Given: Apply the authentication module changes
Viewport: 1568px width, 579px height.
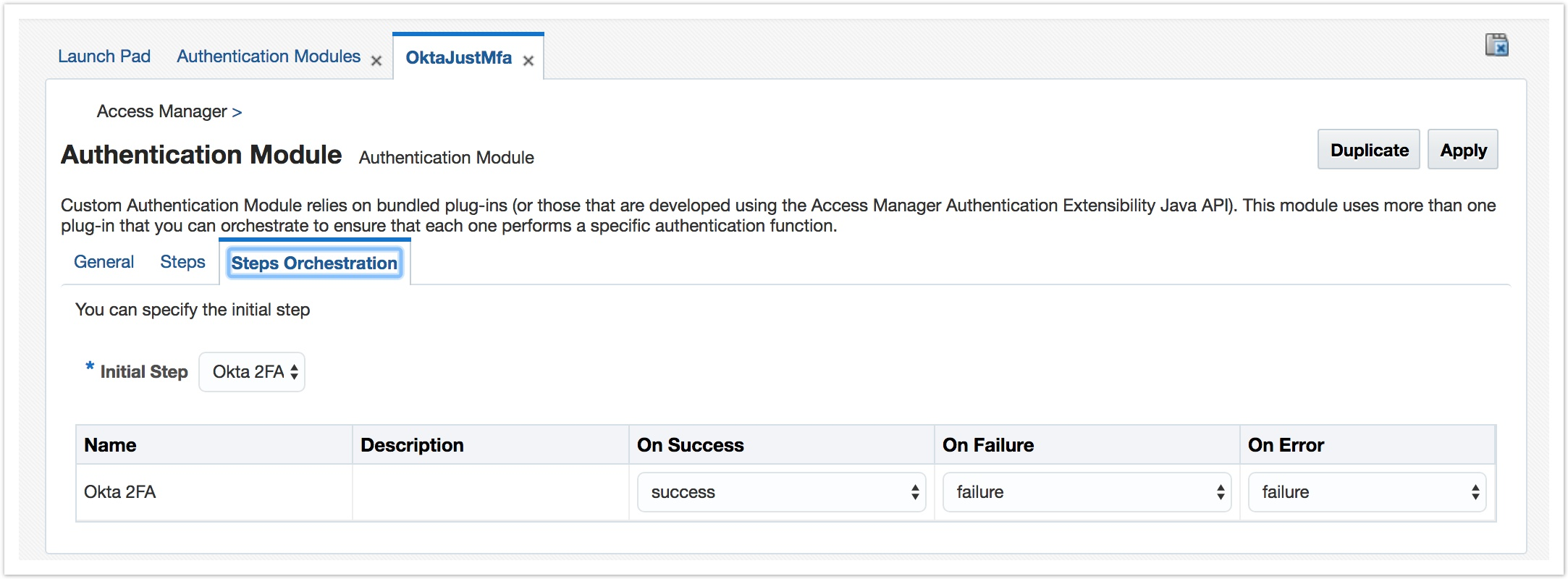Looking at the screenshot, I should [1462, 150].
